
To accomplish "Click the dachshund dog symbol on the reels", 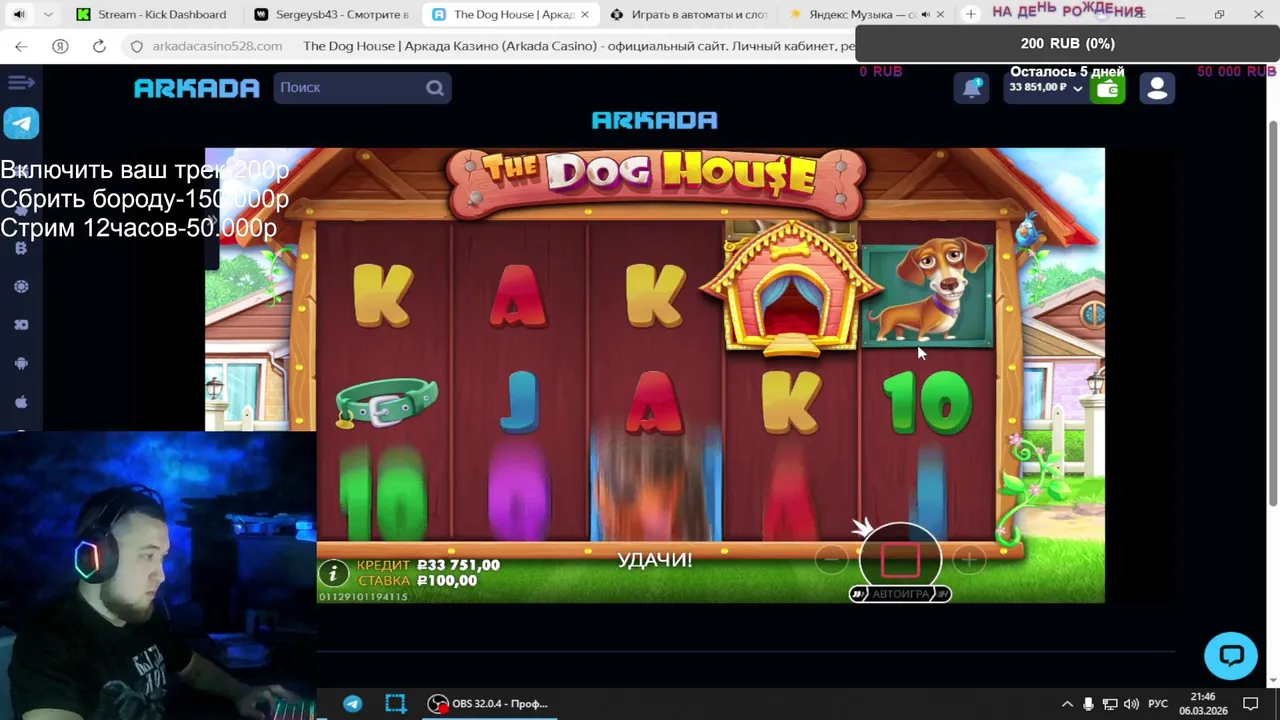I will click(928, 293).
